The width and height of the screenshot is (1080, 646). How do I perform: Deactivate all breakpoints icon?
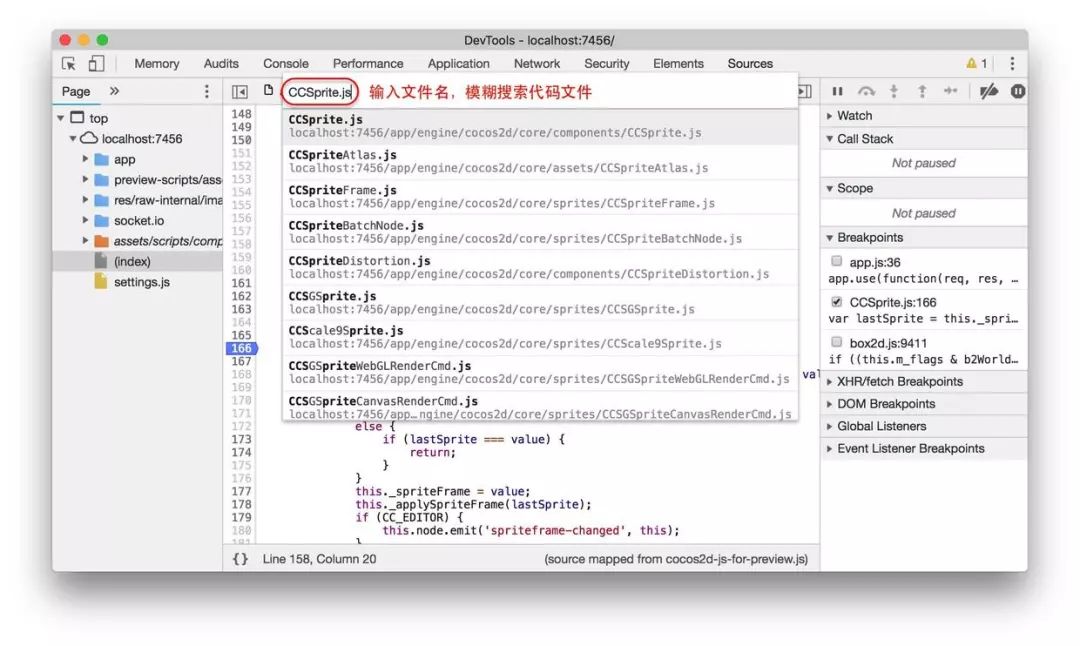point(988,91)
